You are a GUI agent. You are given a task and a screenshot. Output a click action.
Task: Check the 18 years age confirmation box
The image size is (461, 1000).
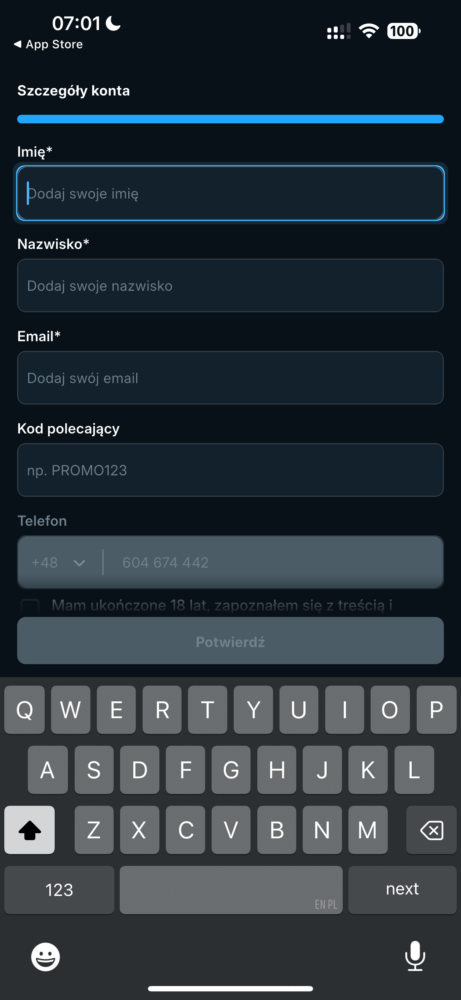point(29,606)
